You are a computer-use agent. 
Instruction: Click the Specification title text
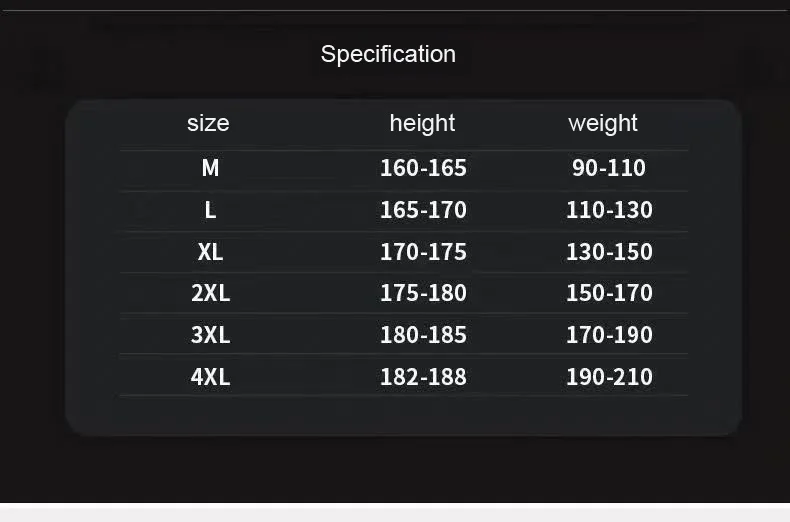pos(388,54)
